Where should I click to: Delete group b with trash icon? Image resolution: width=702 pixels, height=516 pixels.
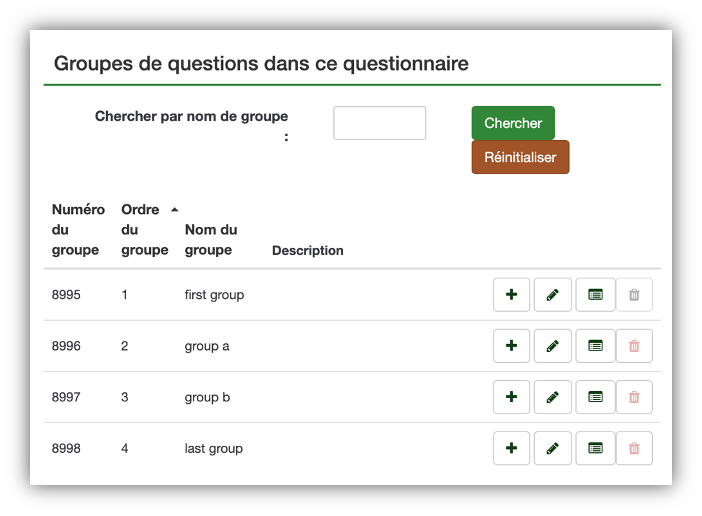point(634,397)
